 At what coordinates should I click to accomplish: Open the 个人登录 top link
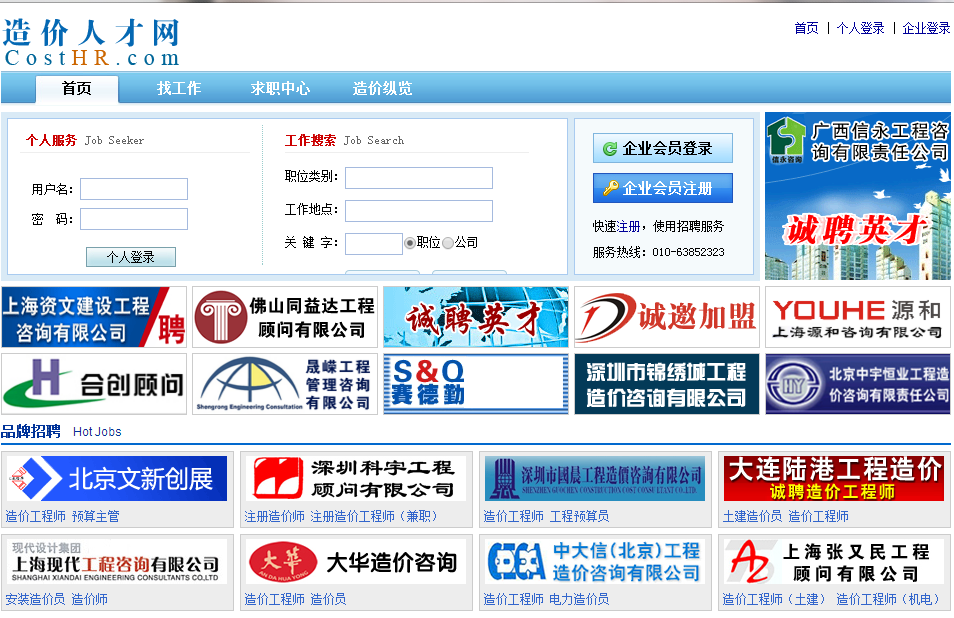(x=860, y=28)
